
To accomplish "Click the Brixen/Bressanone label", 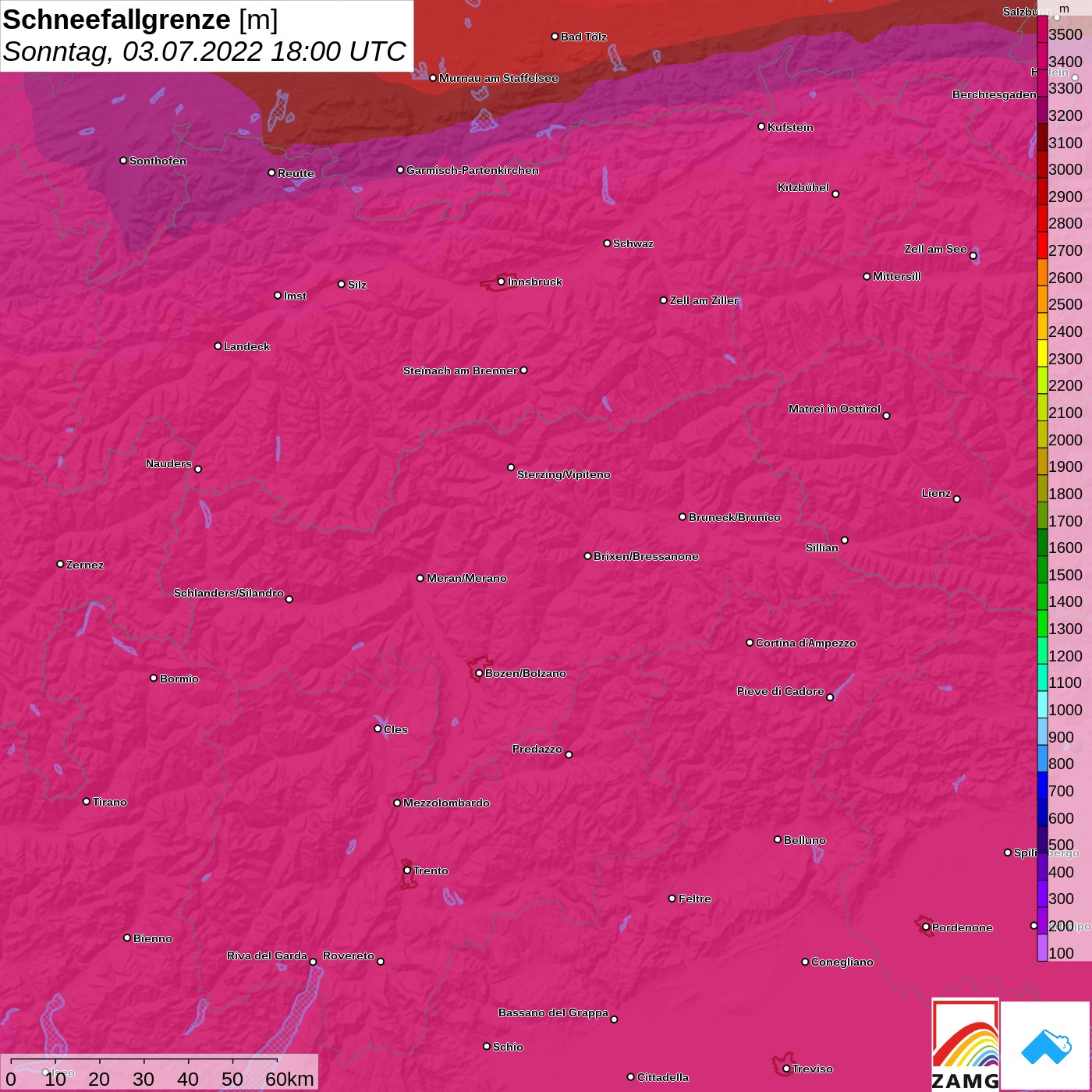I will [x=646, y=556].
